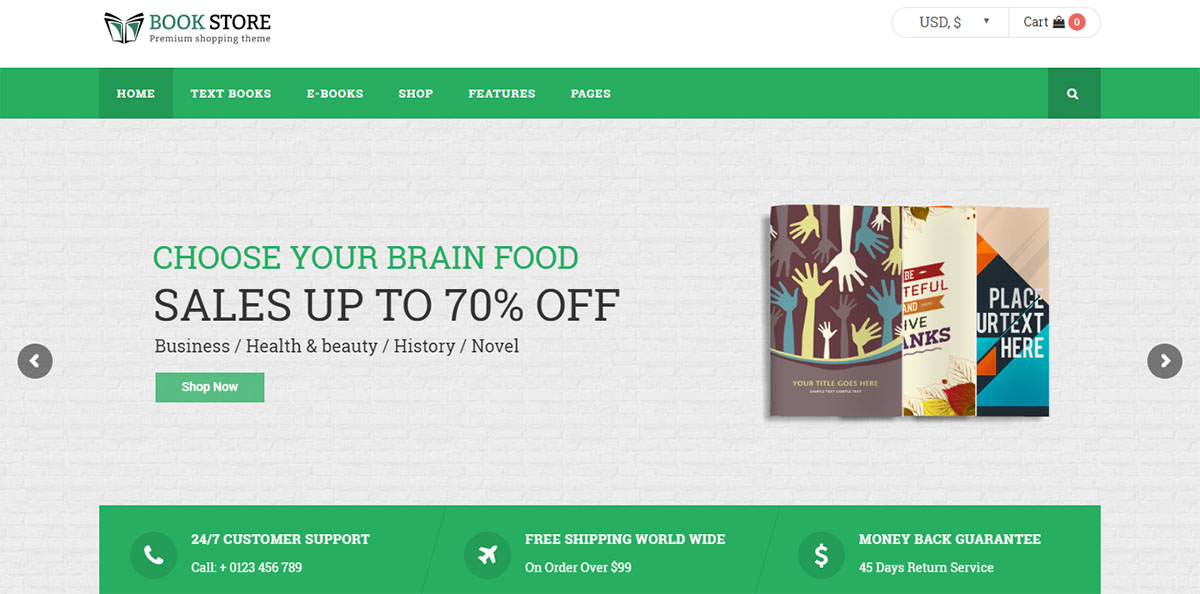Screen dimensions: 1200x594
Task: Click the dollar money back icon
Action: 821,555
